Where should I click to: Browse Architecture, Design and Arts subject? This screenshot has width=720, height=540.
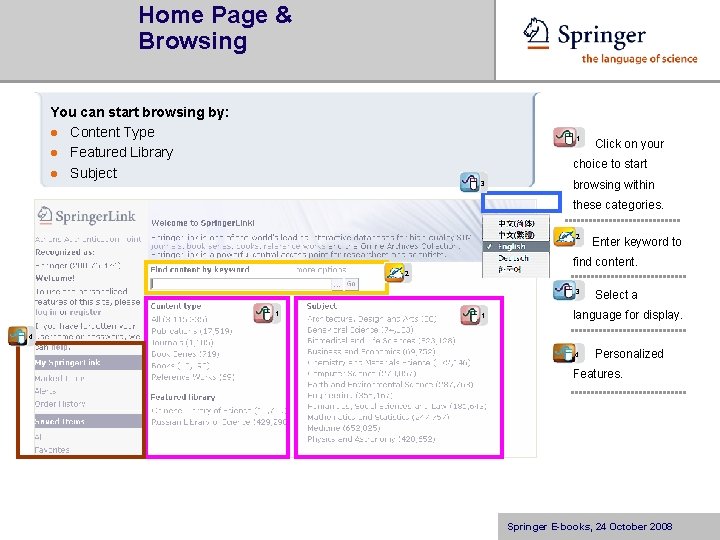tap(371, 319)
